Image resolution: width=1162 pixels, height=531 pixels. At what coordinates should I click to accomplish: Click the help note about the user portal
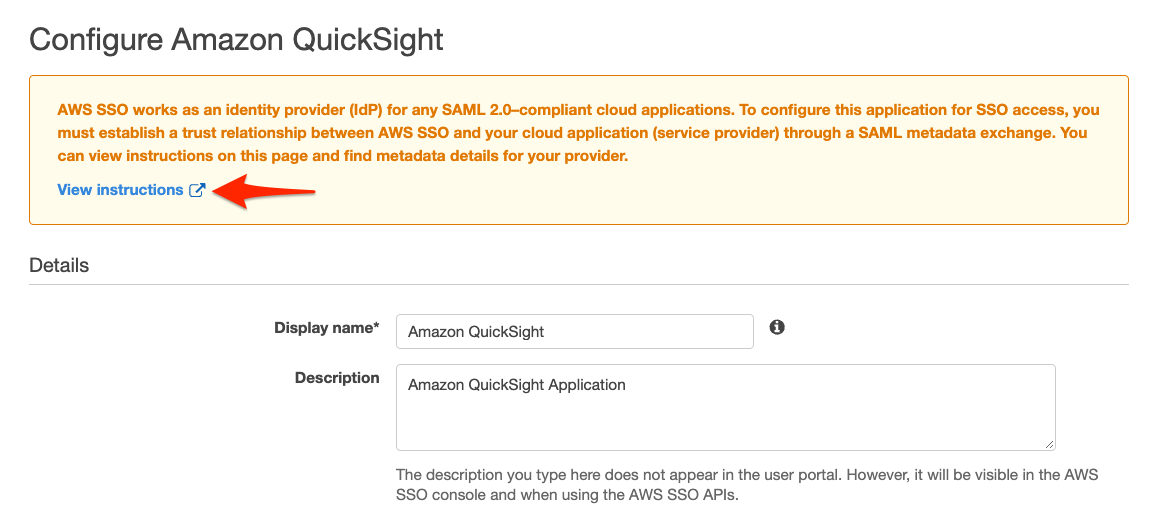(x=746, y=475)
